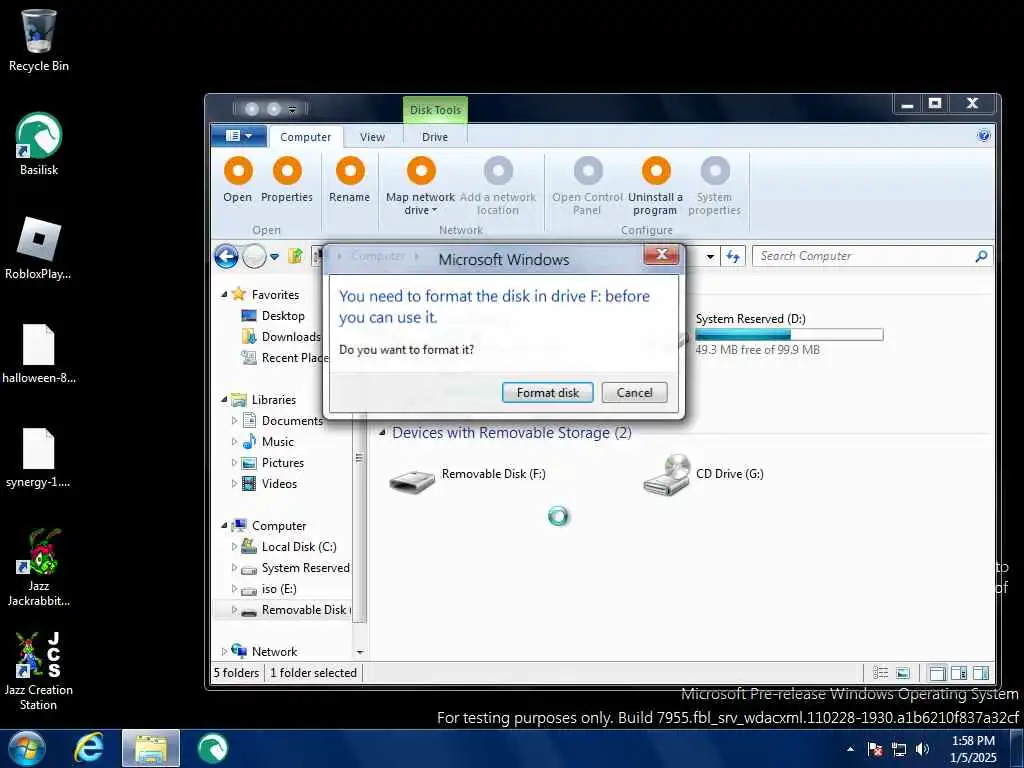Select the halloween-8 file icon on desktop
Screen dimensions: 1024x768
39,353
